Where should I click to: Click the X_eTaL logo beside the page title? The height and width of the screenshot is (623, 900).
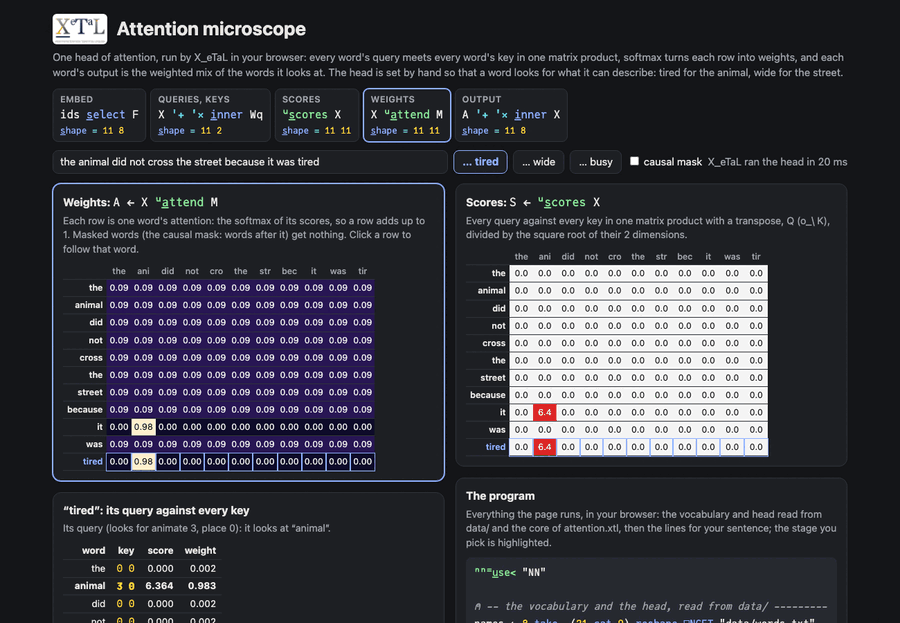pyautogui.click(x=80, y=29)
